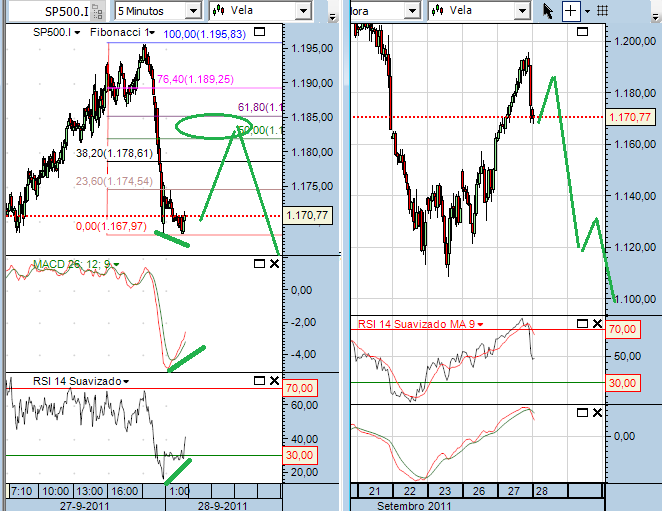The width and height of the screenshot is (662, 511).
Task: Close the bottom-right MACD panel
Action: pyautogui.click(x=597, y=413)
